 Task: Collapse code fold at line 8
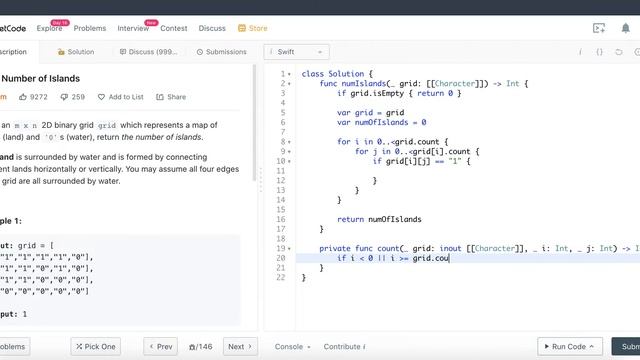(289, 142)
